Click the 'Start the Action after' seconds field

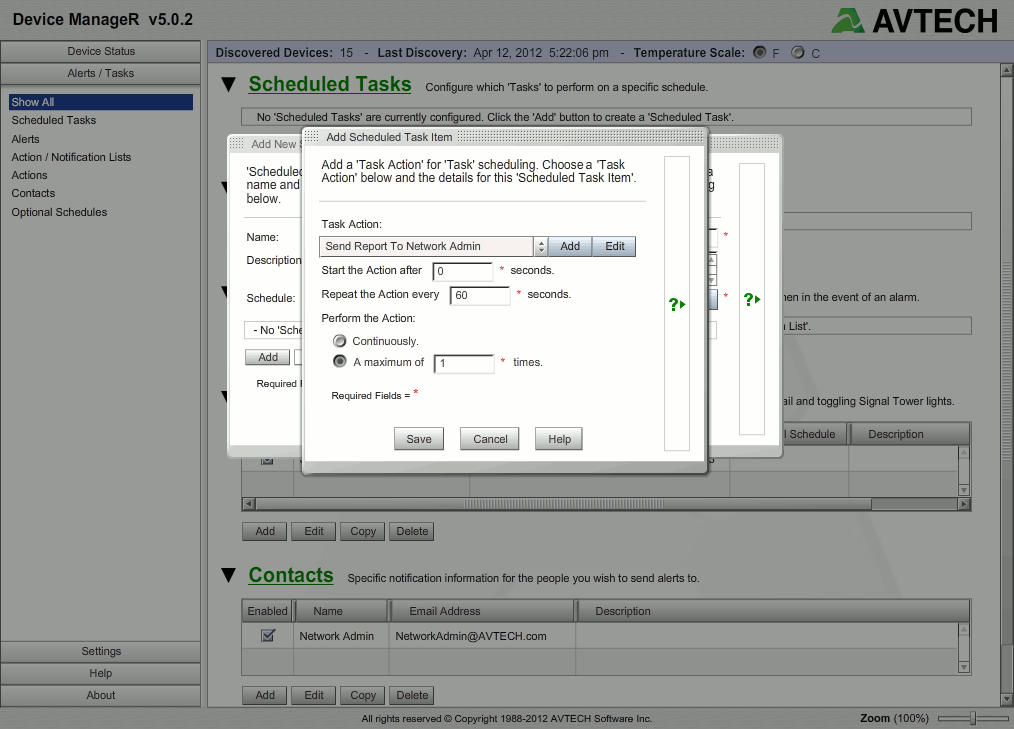click(x=463, y=271)
